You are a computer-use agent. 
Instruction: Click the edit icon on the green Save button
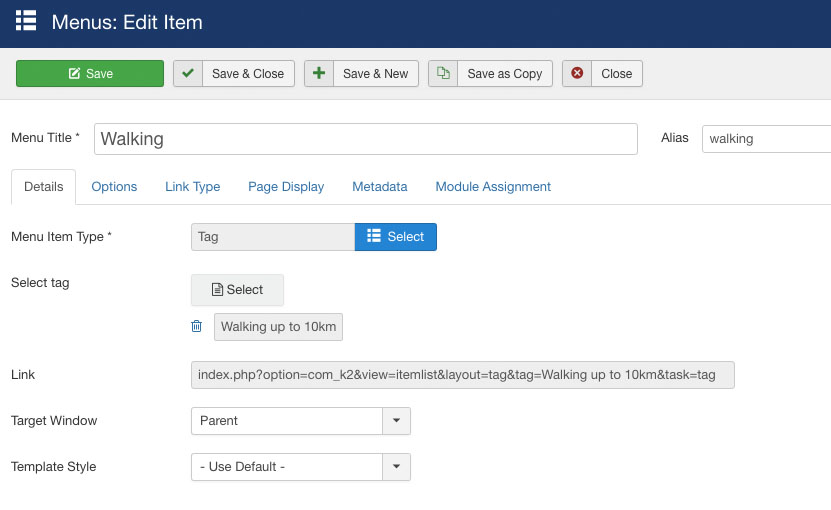(74, 73)
